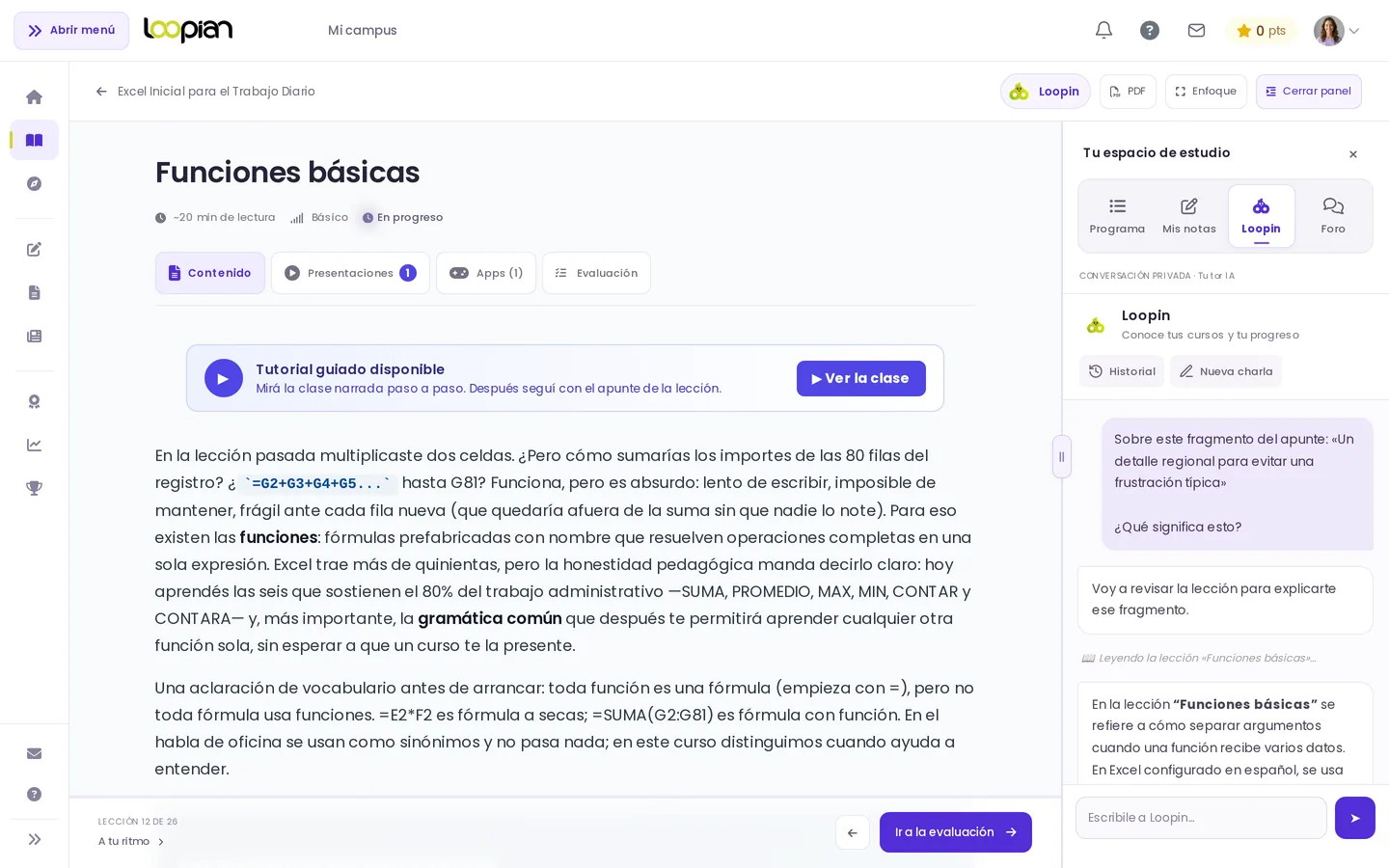This screenshot has width=1389, height=868.
Task: Click the LECCIÓN 12 DE 26 label
Action: (x=138, y=822)
